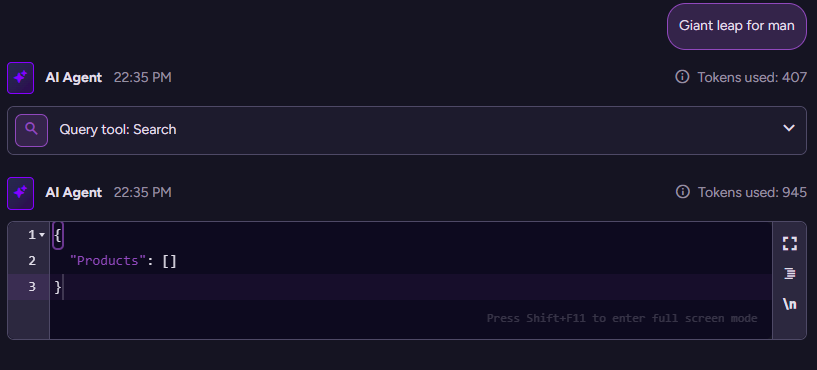Click the Tokens used: 945 text

point(752,192)
